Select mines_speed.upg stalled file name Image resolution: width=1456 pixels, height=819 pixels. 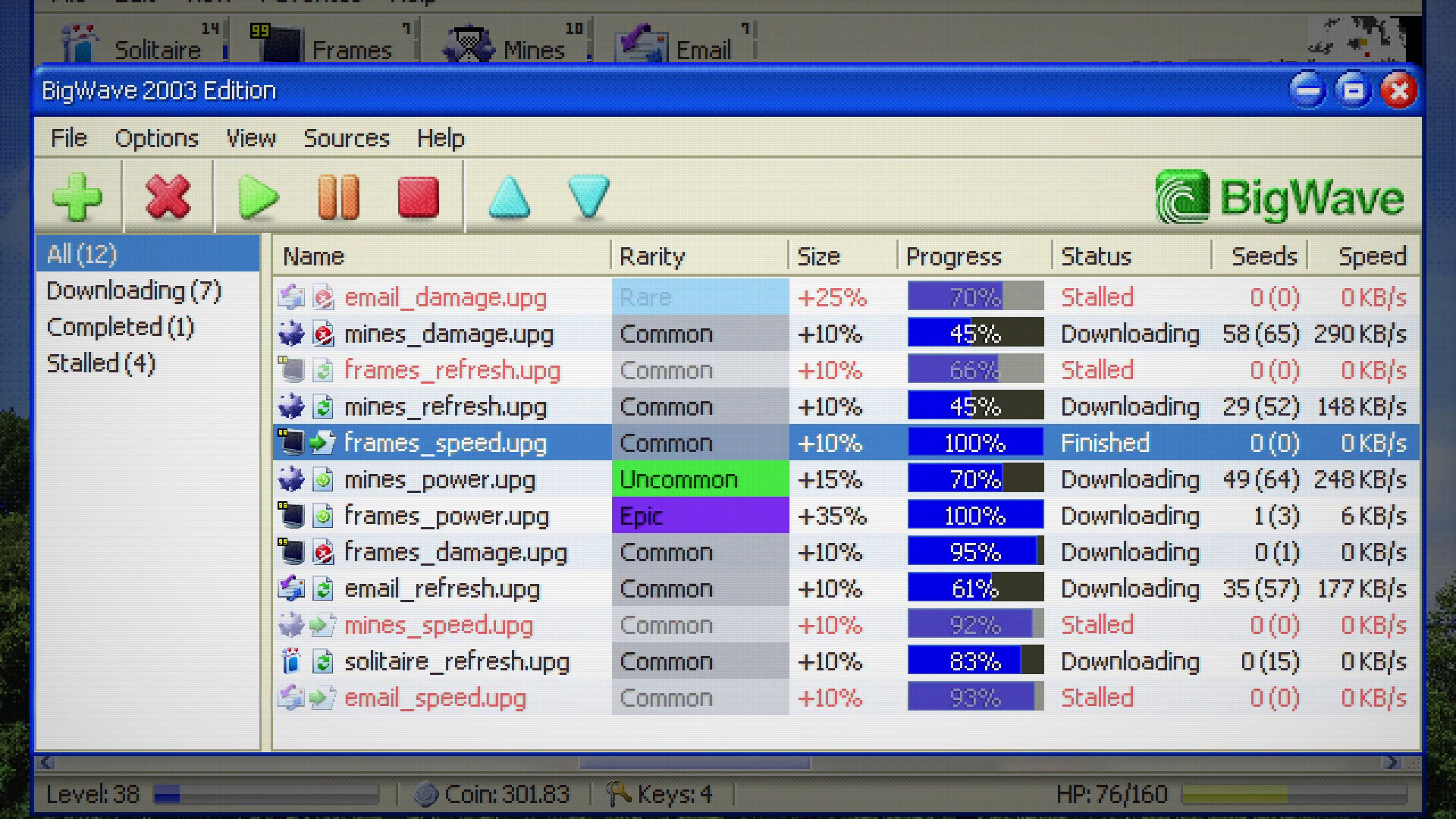(438, 625)
